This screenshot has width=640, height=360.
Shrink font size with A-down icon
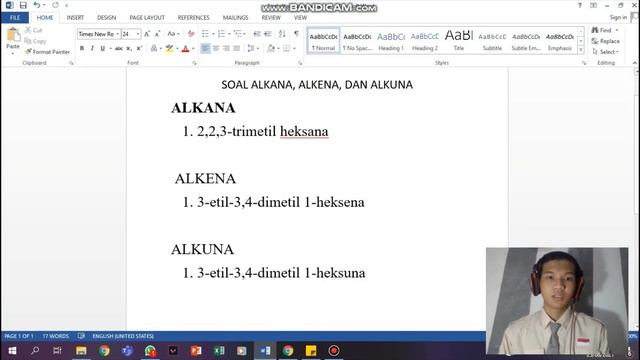(x=157, y=34)
